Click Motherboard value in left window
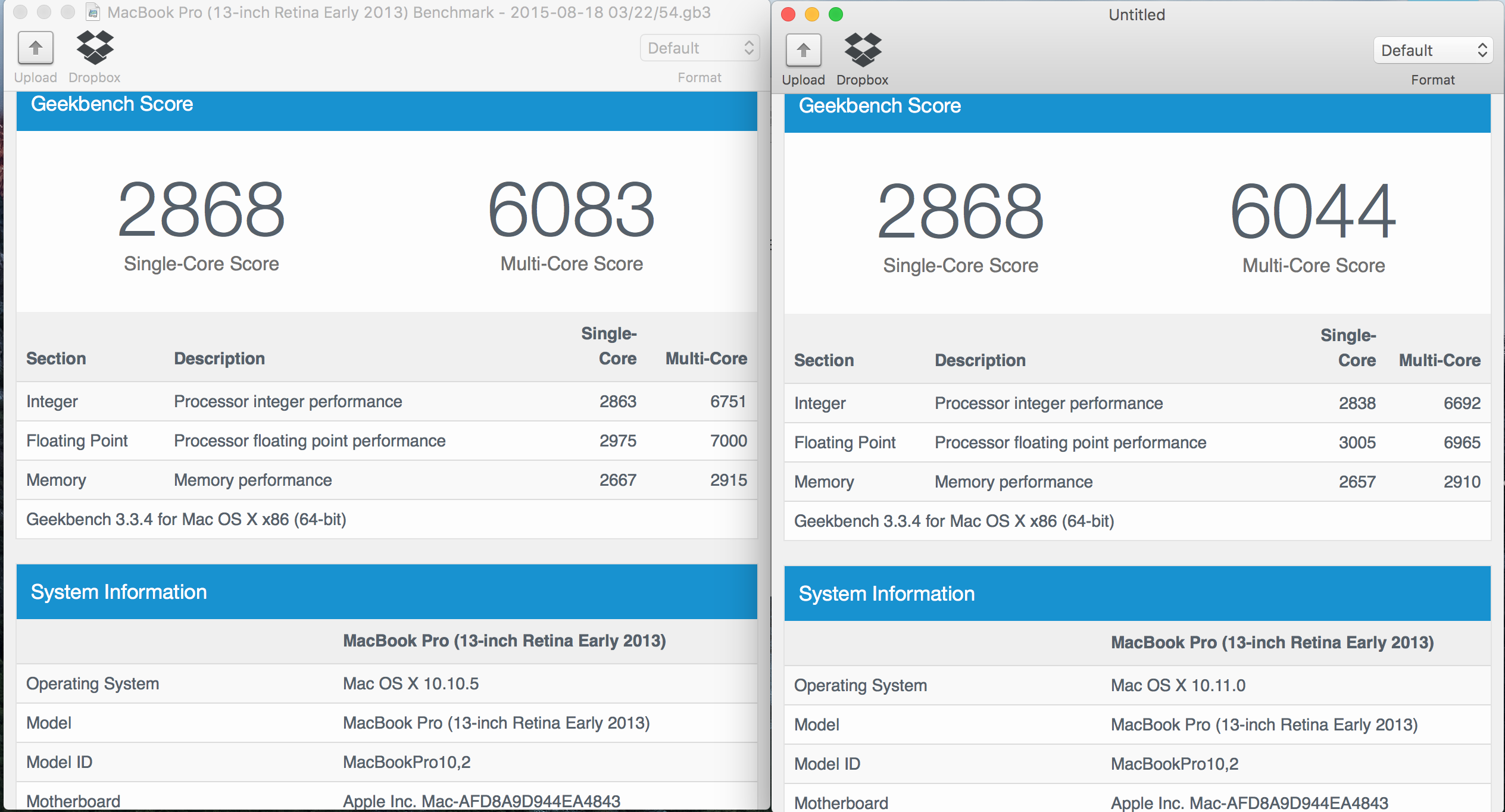 (482, 801)
